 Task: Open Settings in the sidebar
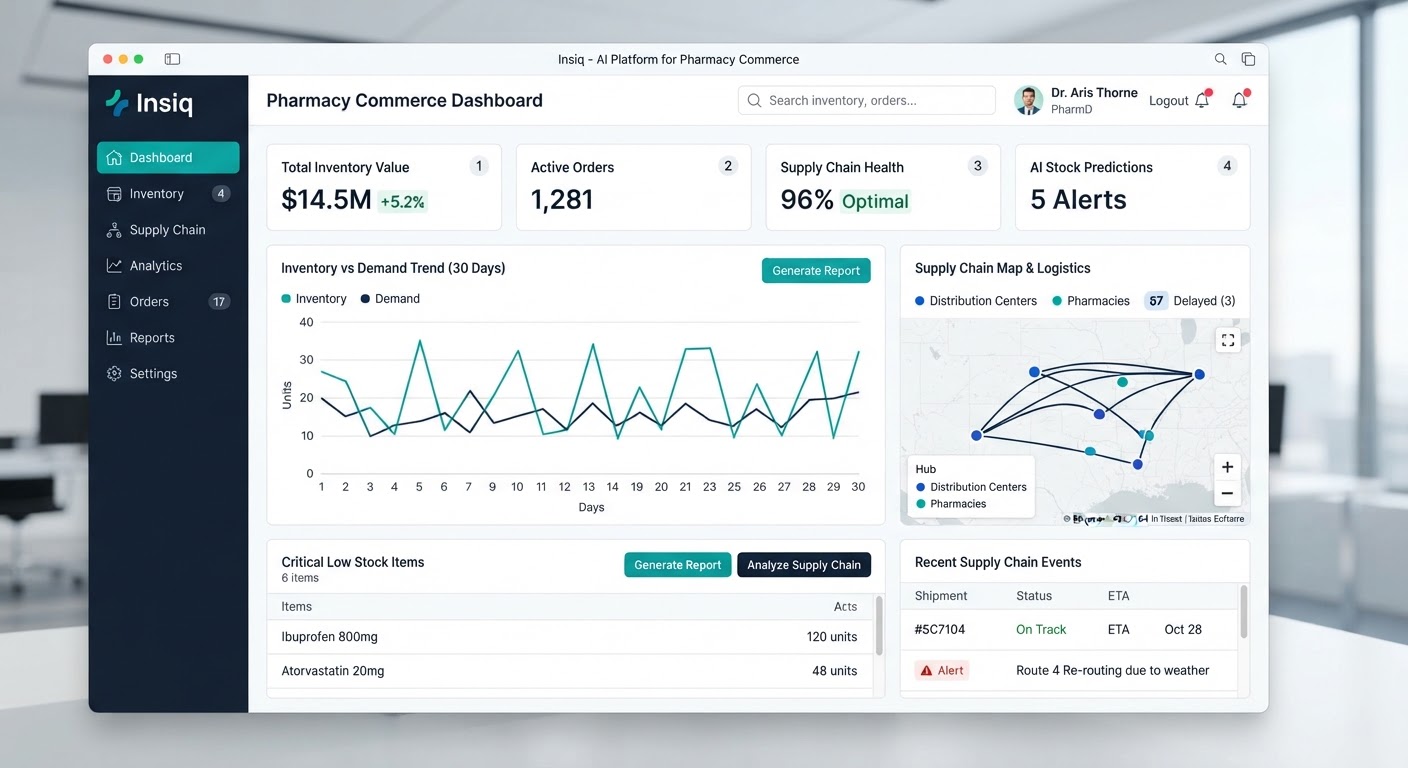click(x=168, y=374)
